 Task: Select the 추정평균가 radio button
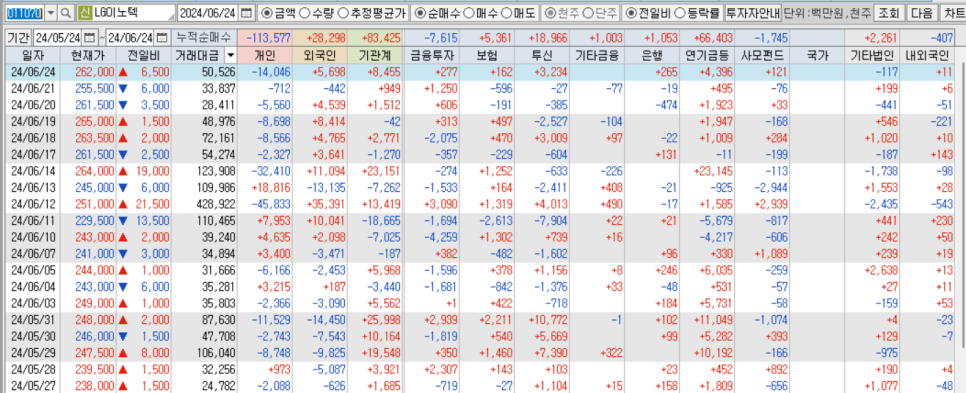343,12
